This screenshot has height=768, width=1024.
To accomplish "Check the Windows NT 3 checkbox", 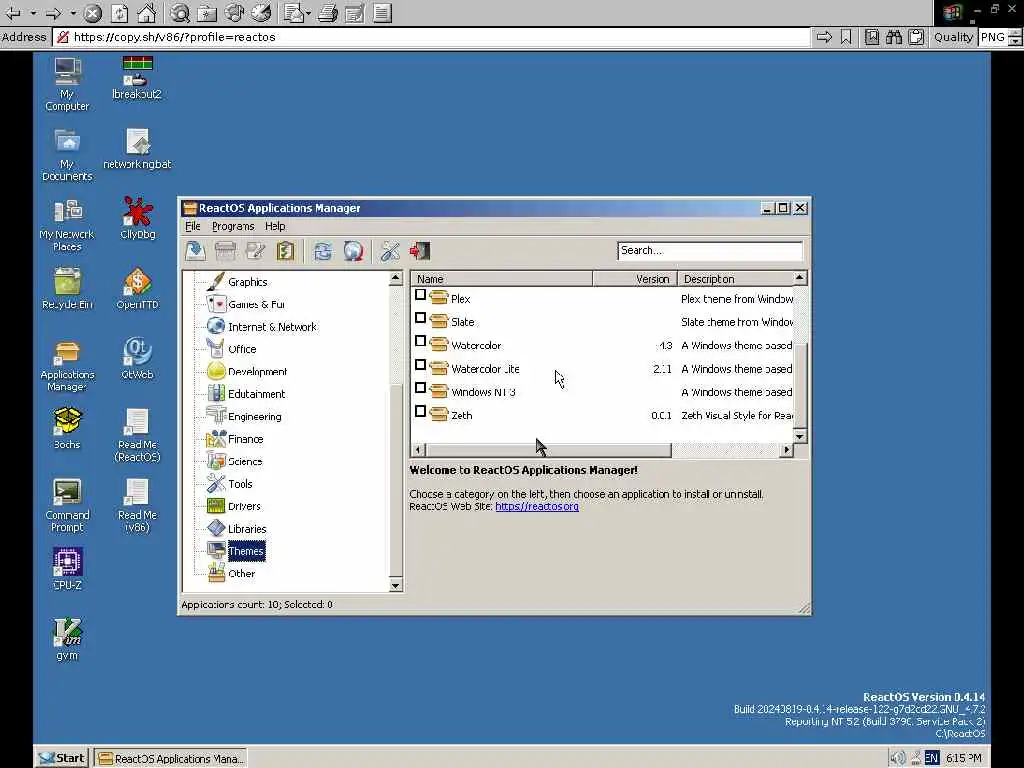I will pyautogui.click(x=421, y=388).
